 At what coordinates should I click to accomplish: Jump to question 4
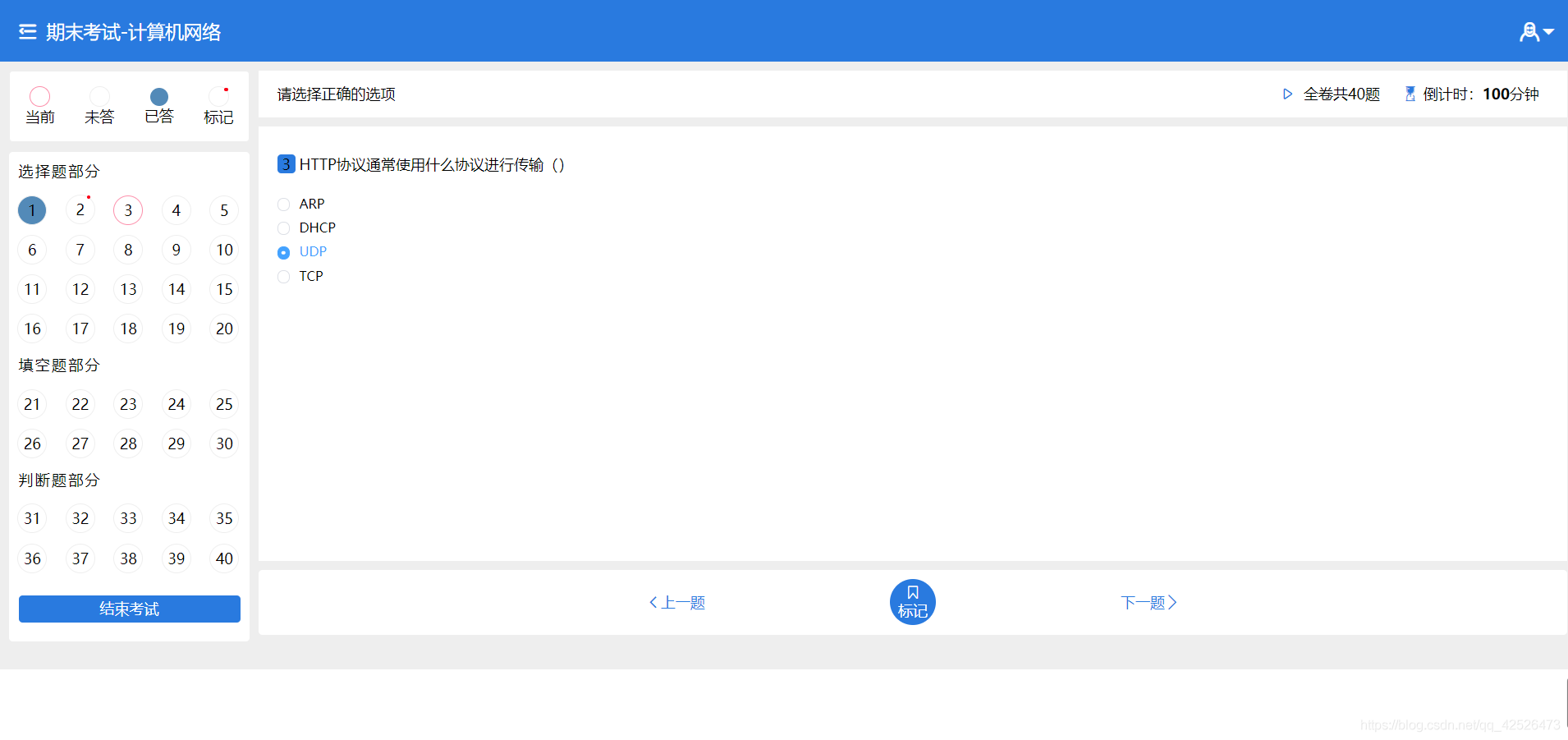click(x=177, y=210)
